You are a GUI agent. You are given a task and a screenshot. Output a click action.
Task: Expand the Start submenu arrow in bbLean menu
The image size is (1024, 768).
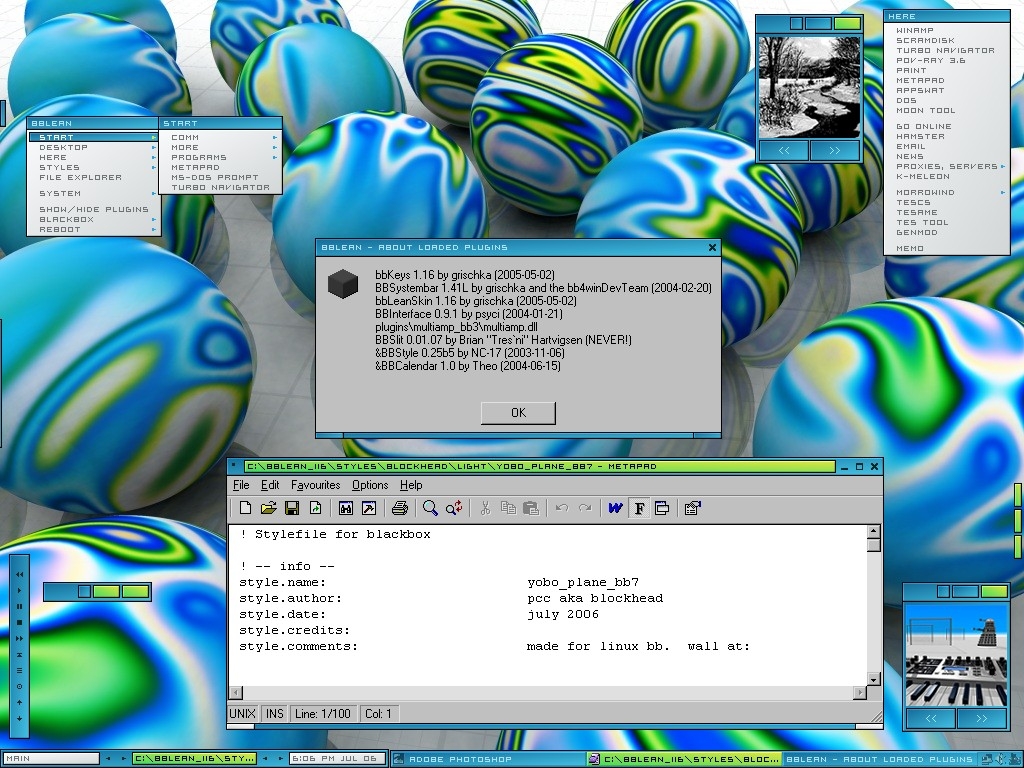click(x=154, y=138)
